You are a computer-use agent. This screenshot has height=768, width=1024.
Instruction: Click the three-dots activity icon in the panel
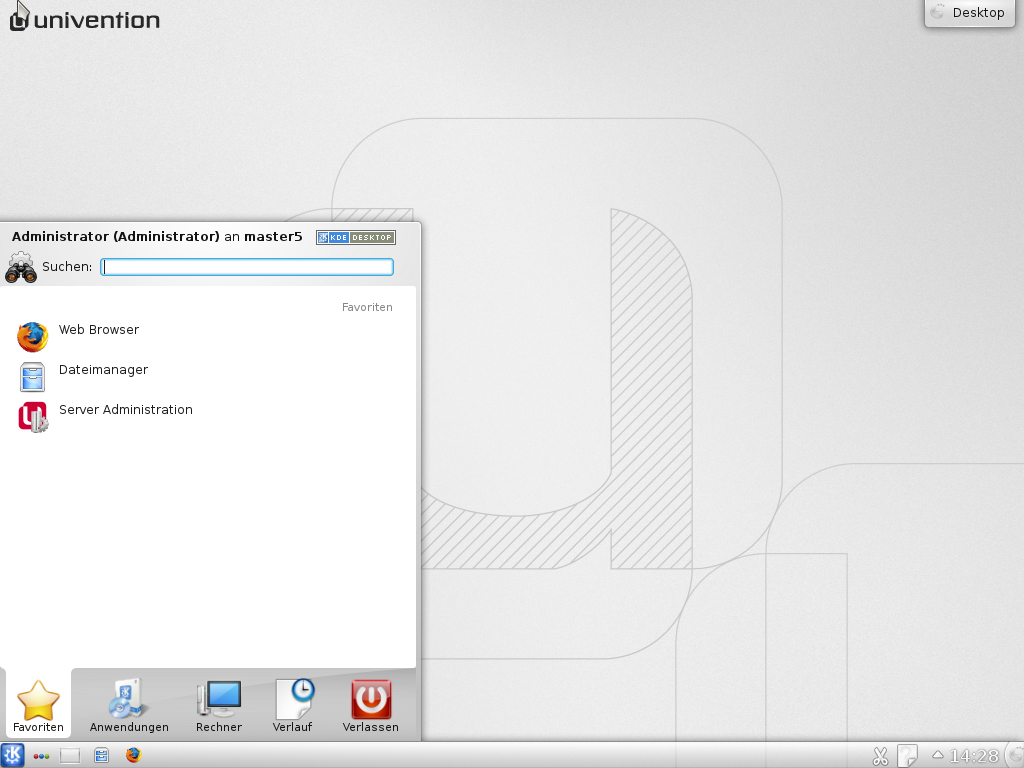point(41,756)
